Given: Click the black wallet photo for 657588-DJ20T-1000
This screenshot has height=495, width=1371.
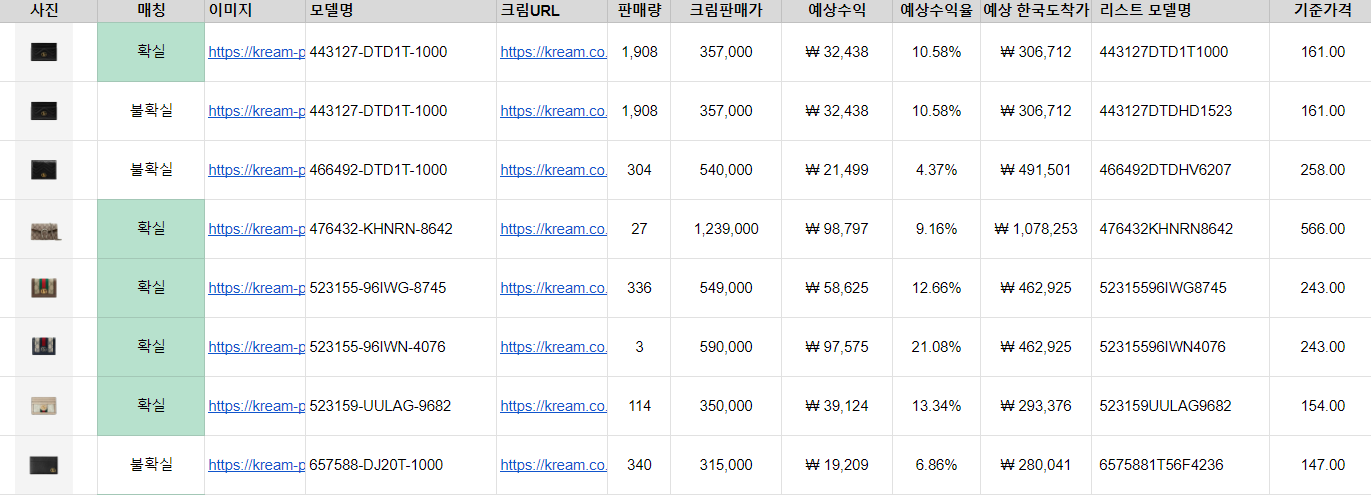Looking at the screenshot, I should pyautogui.click(x=44, y=465).
